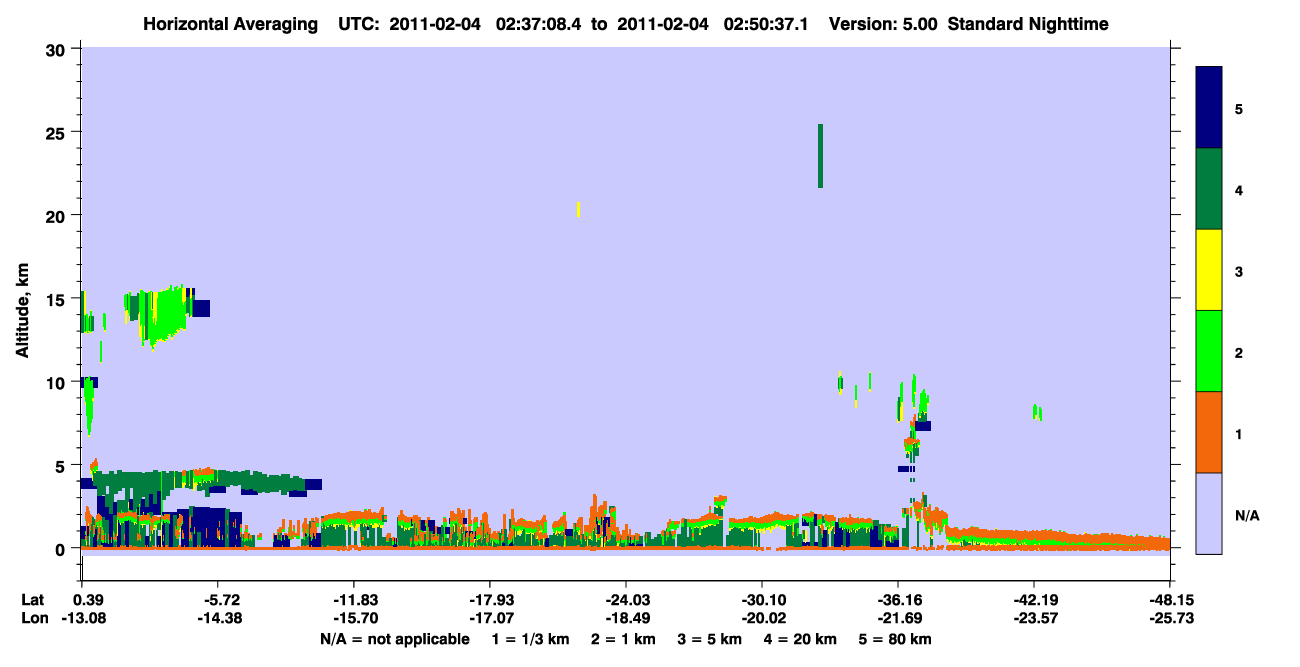
Task: Click the 'Version: 5.00' text in title
Action: click(x=883, y=23)
